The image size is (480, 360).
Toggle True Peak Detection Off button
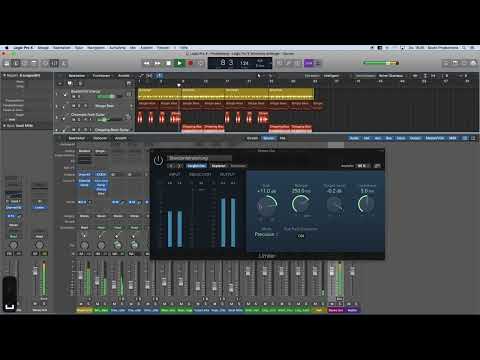pos(301,236)
